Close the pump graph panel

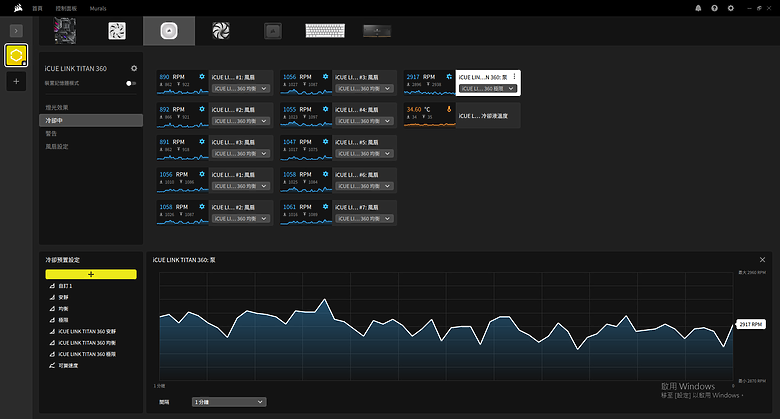[x=762, y=259]
